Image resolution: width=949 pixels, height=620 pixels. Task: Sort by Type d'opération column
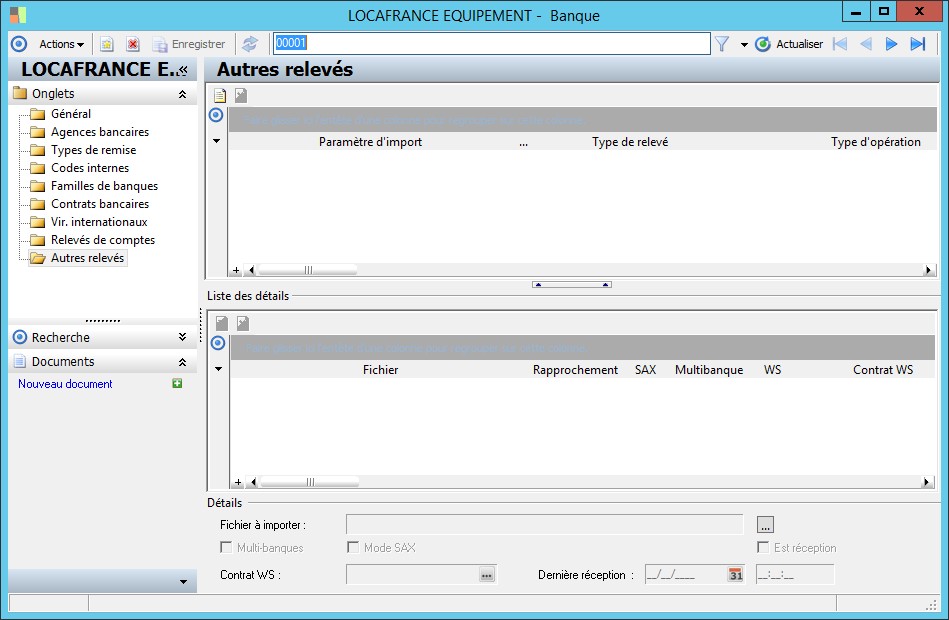click(x=875, y=142)
